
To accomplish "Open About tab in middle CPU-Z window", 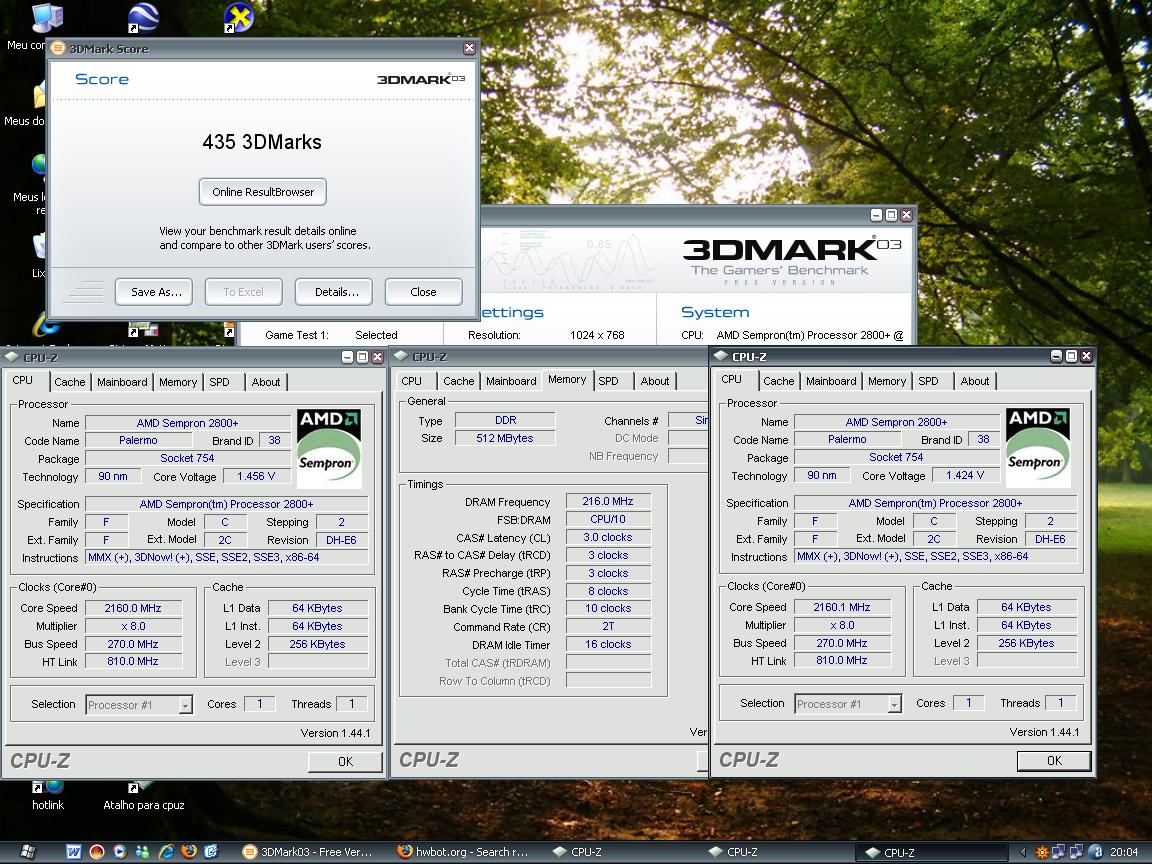I will [655, 381].
